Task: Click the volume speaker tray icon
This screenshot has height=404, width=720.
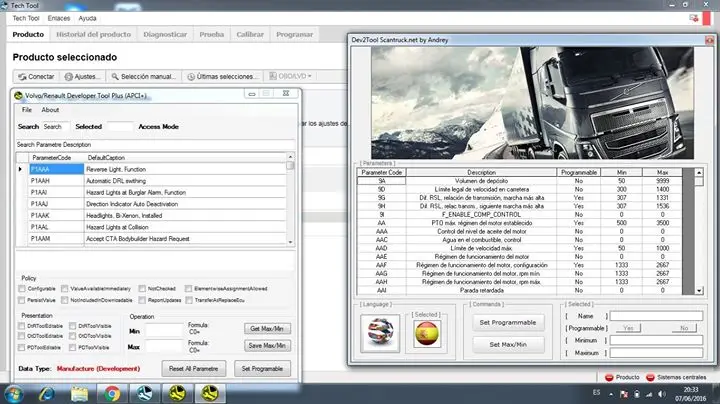Action: tap(661, 394)
